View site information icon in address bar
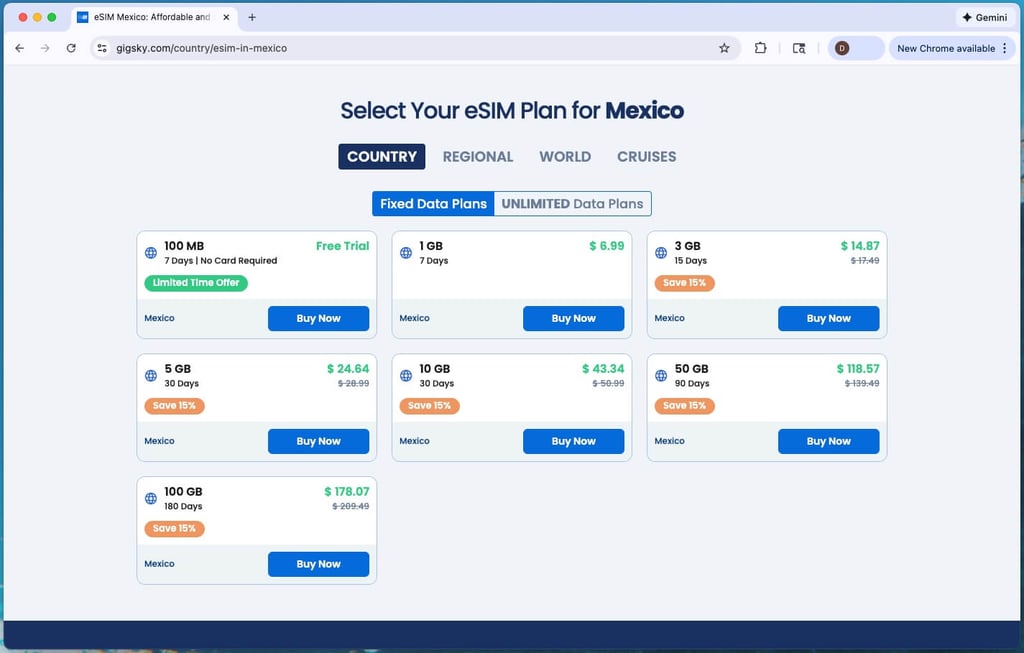 click(102, 48)
